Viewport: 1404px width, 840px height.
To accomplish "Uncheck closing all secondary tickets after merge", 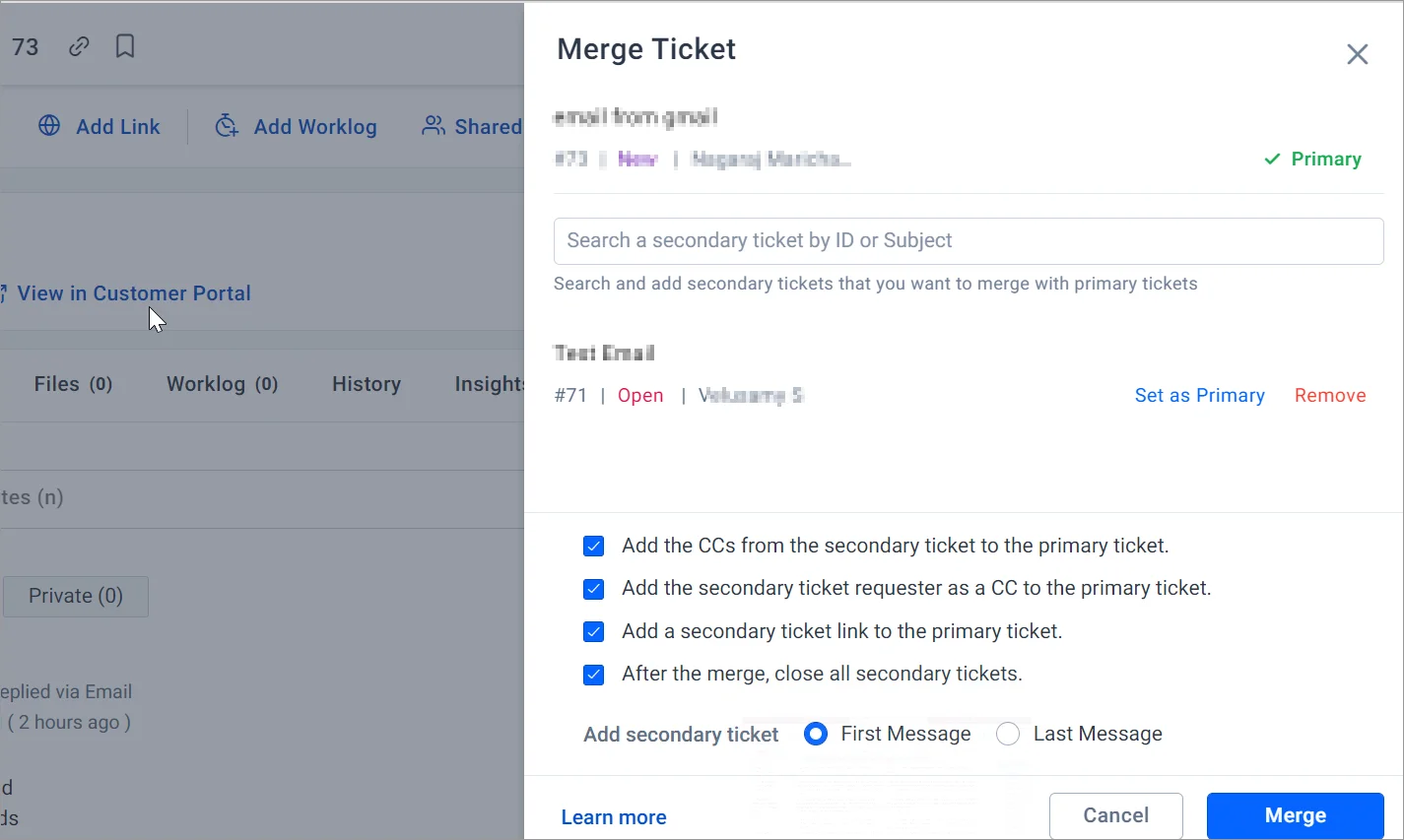I will (593, 675).
